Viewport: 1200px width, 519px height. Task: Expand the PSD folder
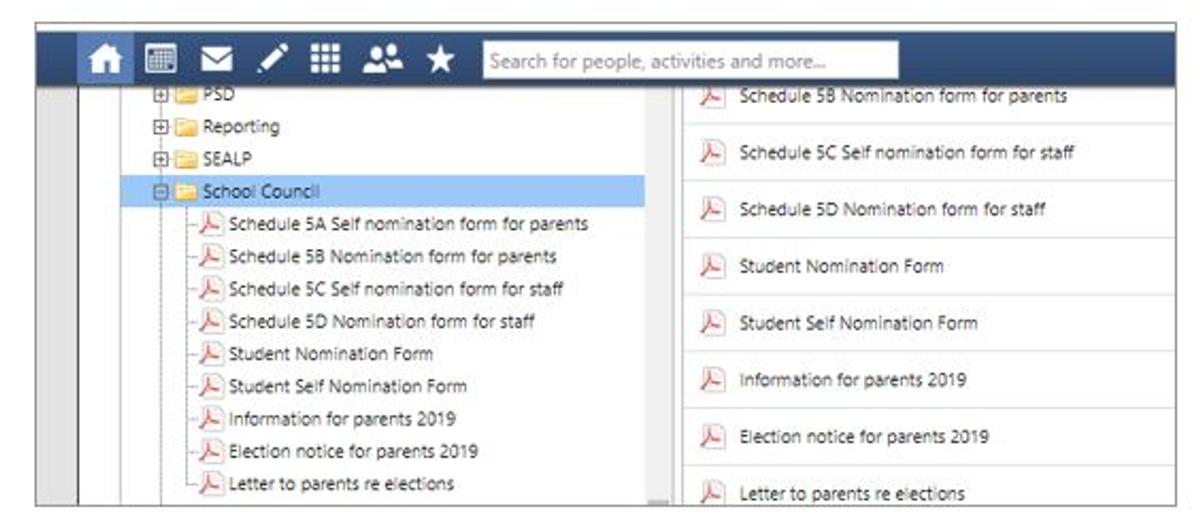point(160,96)
